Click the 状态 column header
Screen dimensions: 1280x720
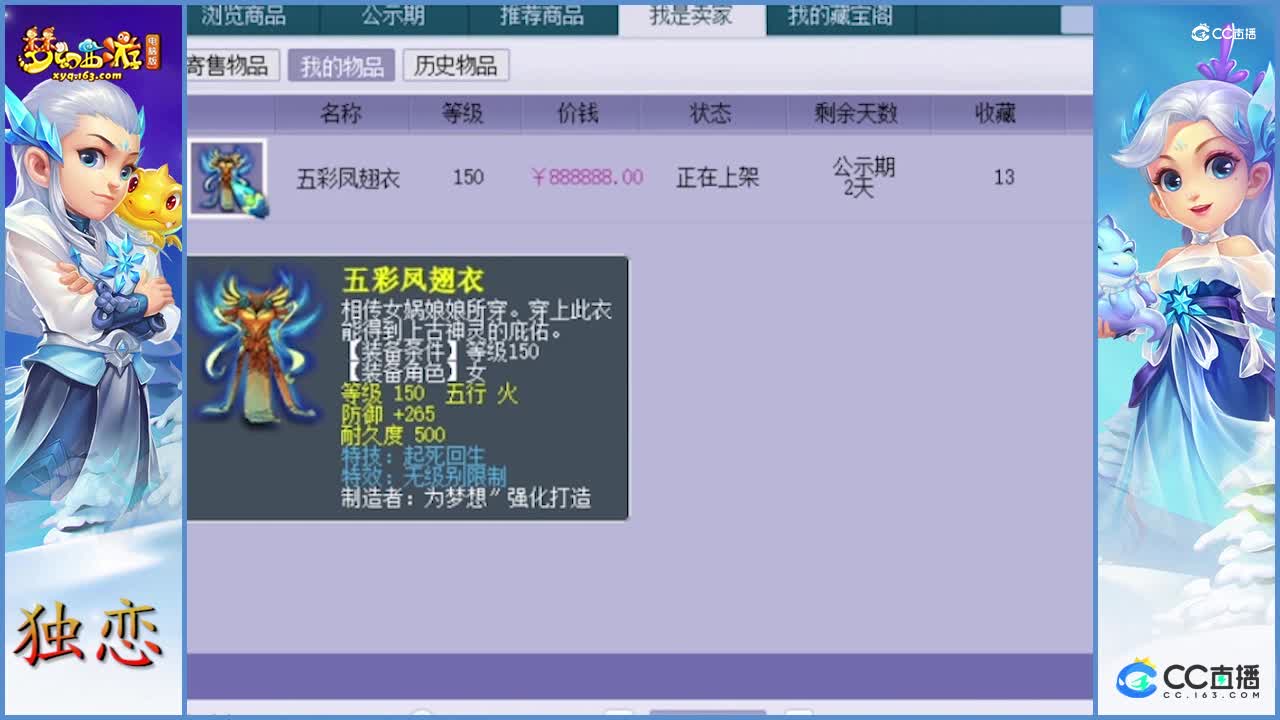click(711, 114)
